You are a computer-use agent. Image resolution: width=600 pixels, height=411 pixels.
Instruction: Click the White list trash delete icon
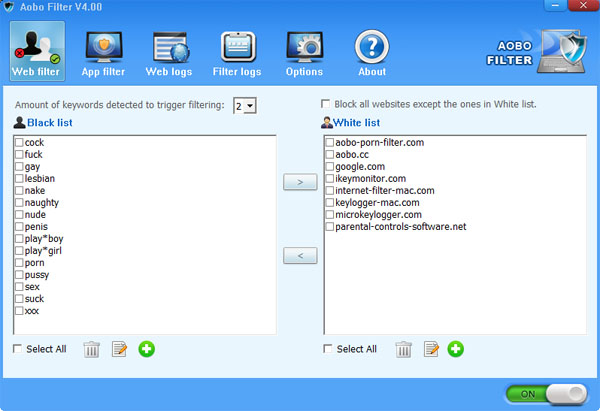click(403, 349)
